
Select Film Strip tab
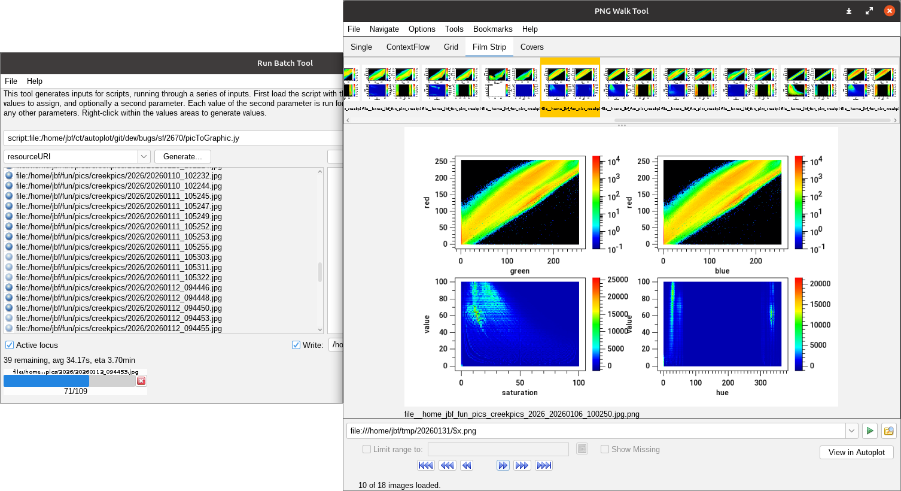tap(489, 47)
